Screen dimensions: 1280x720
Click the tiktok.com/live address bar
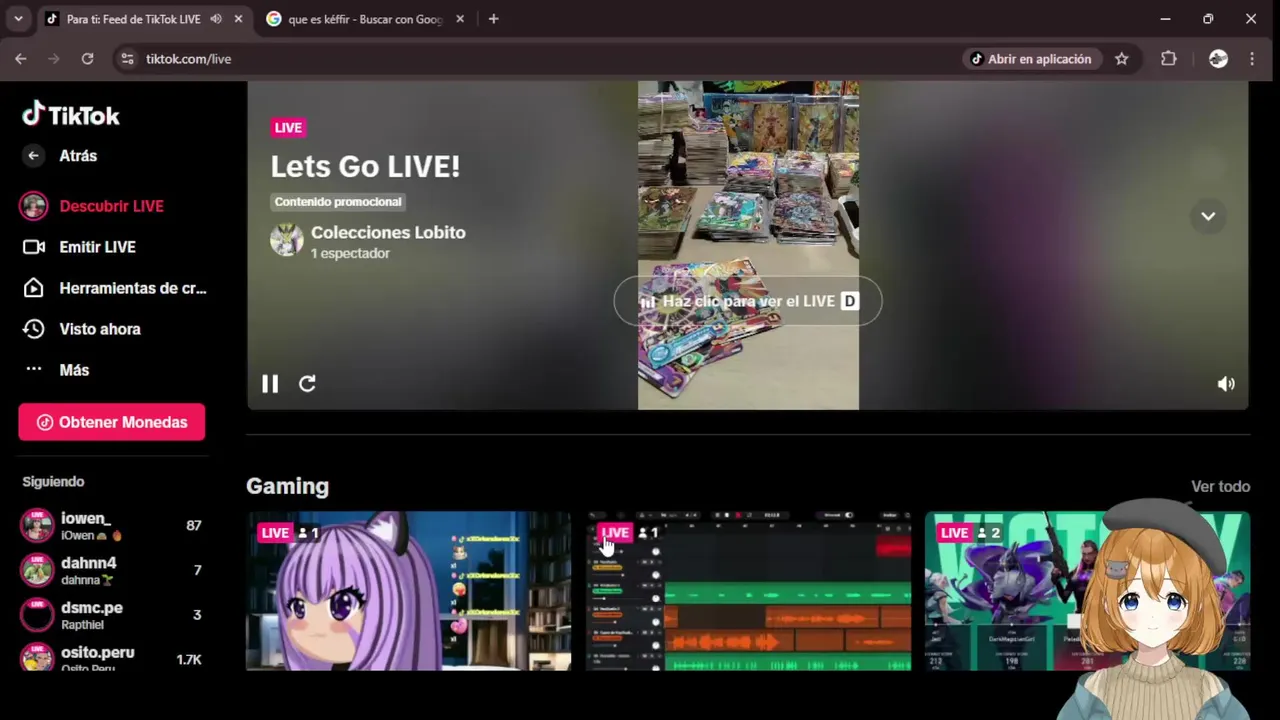click(x=540, y=59)
